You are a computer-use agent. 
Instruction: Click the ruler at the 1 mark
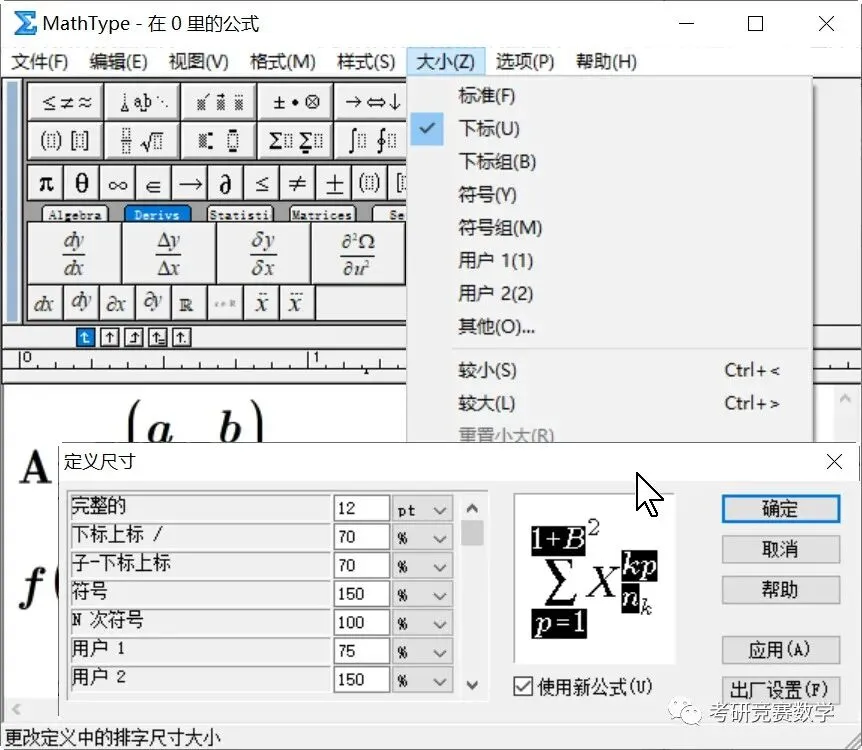pyautogui.click(x=313, y=360)
